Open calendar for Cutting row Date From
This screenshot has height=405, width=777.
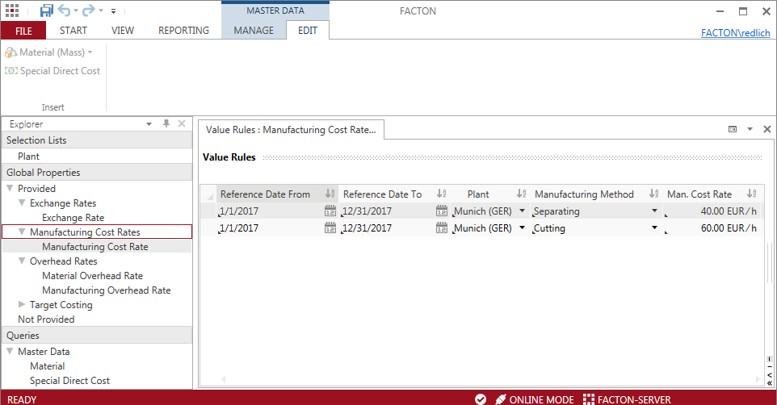click(x=330, y=228)
